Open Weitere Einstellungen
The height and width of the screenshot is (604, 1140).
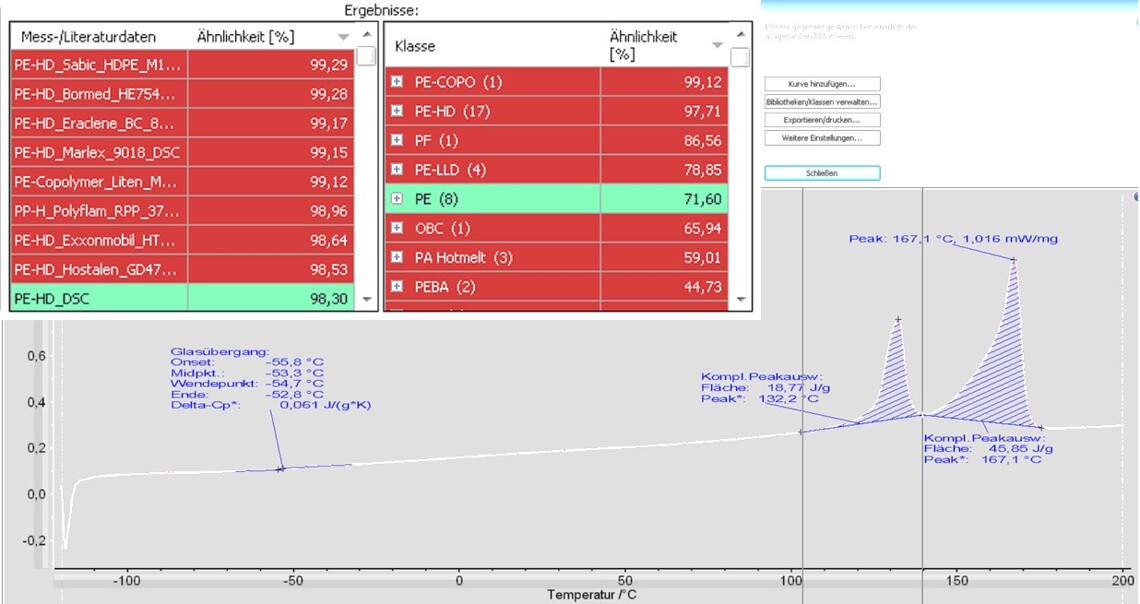pyautogui.click(x=821, y=136)
